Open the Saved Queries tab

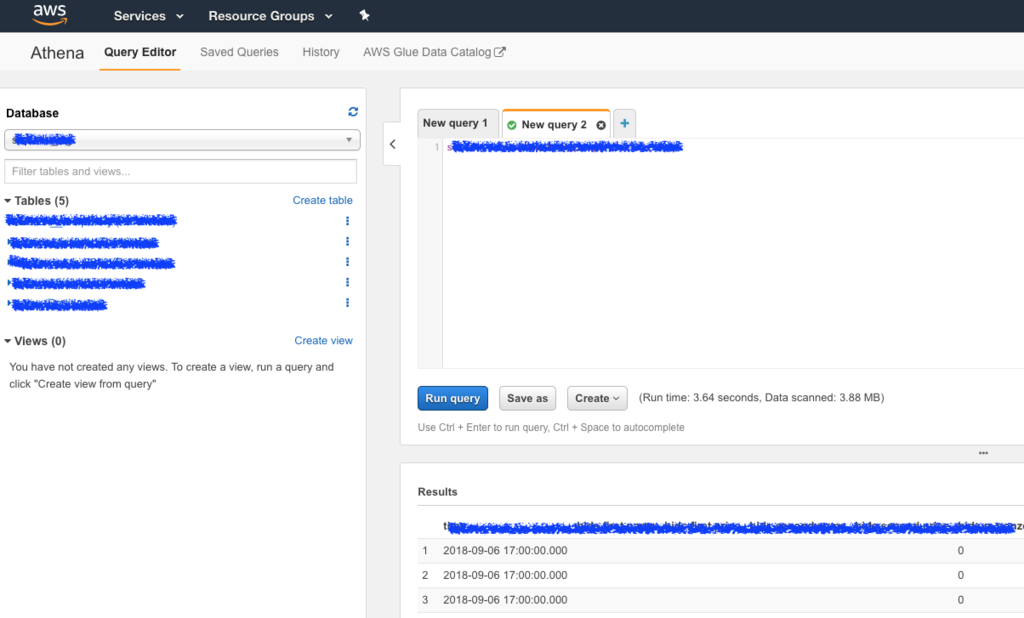click(239, 52)
